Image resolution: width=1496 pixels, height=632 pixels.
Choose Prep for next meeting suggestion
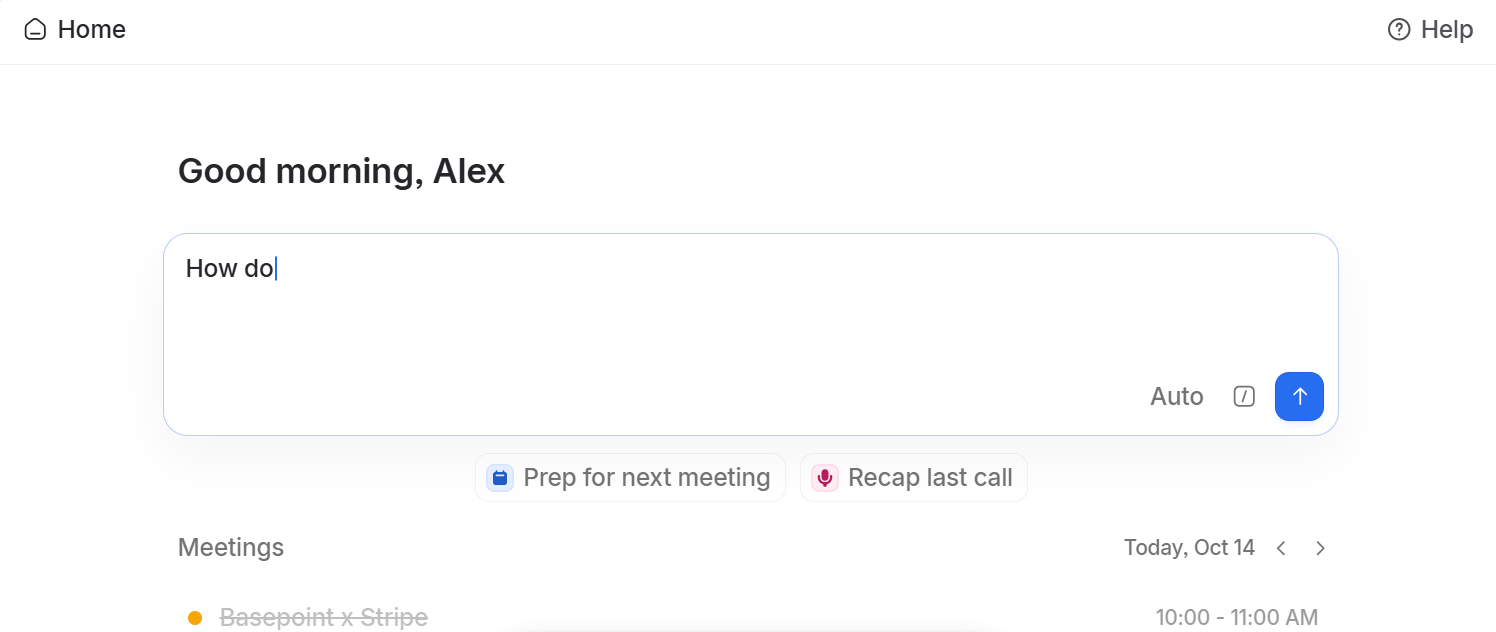(x=630, y=478)
